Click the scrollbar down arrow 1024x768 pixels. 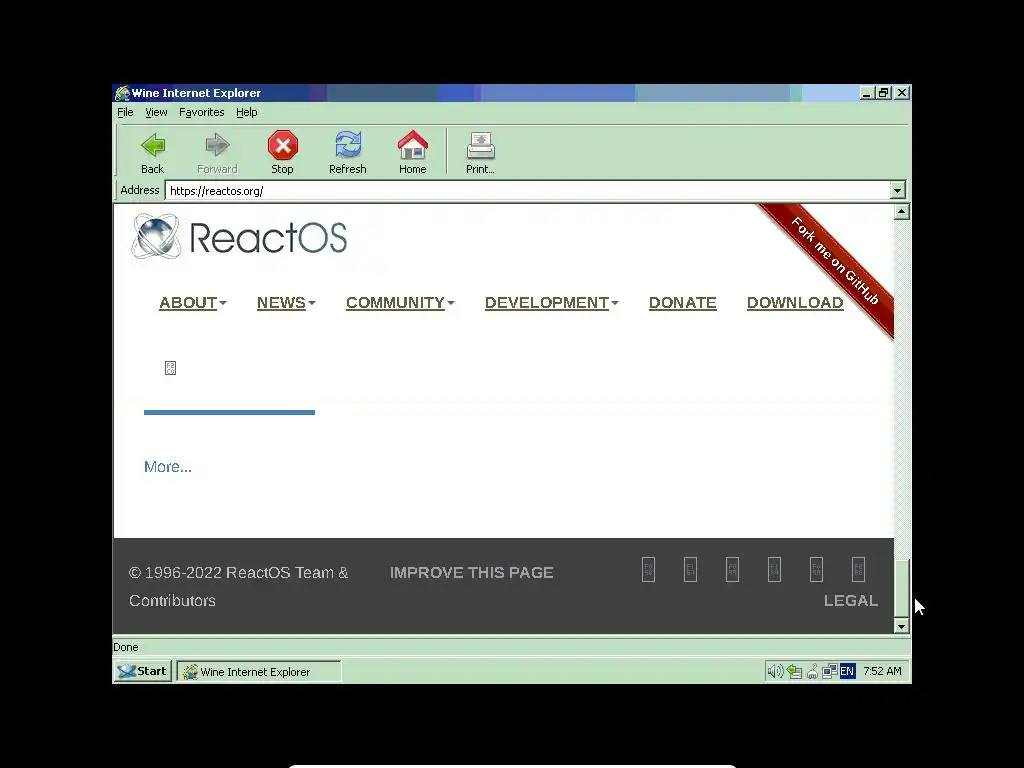tap(901, 626)
